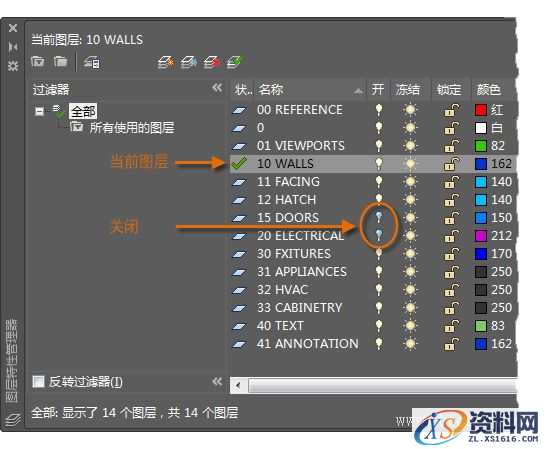Select the 12 HATCH layer name

coord(287,200)
